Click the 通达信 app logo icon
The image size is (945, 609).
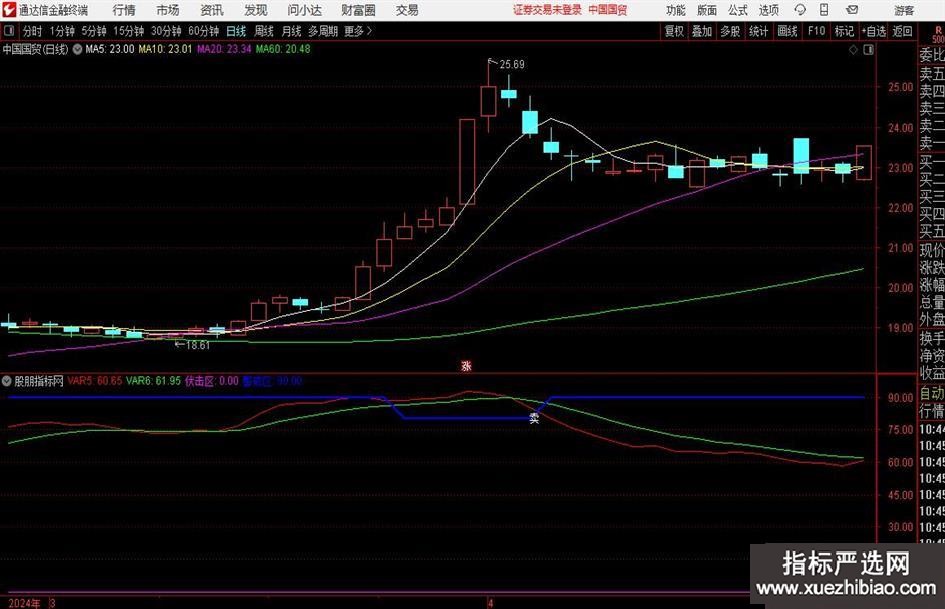(9, 10)
